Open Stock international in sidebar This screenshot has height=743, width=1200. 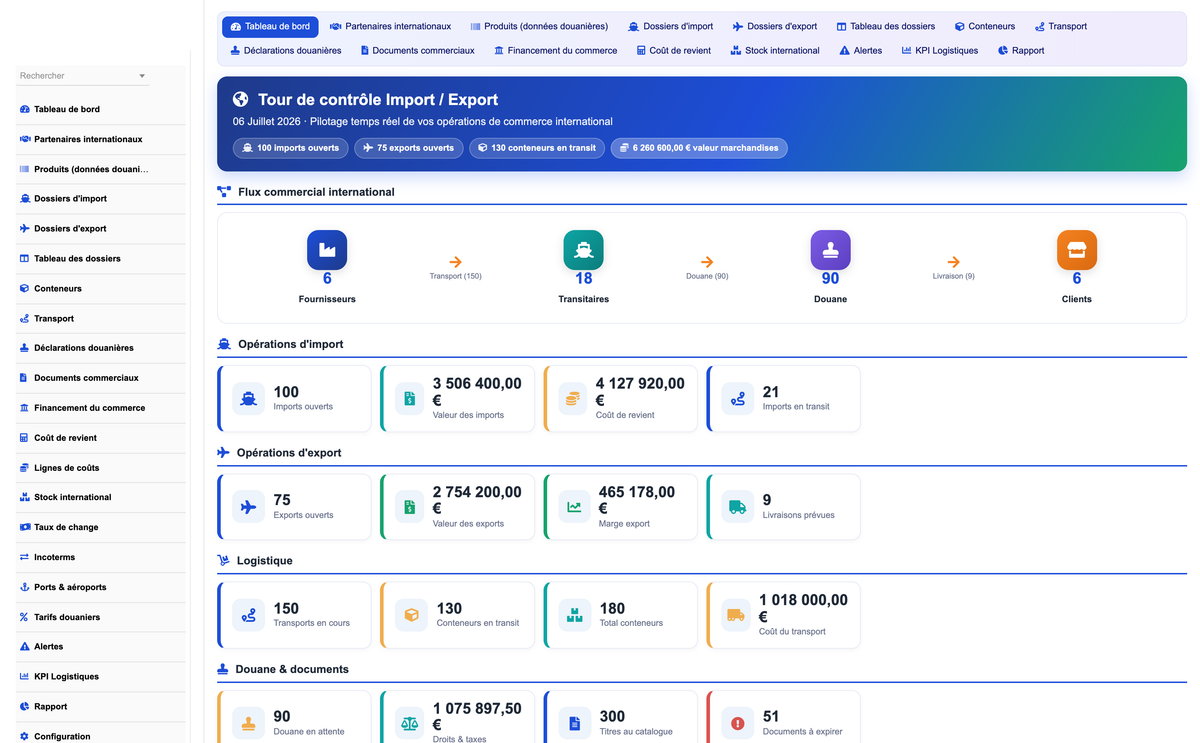(101, 497)
